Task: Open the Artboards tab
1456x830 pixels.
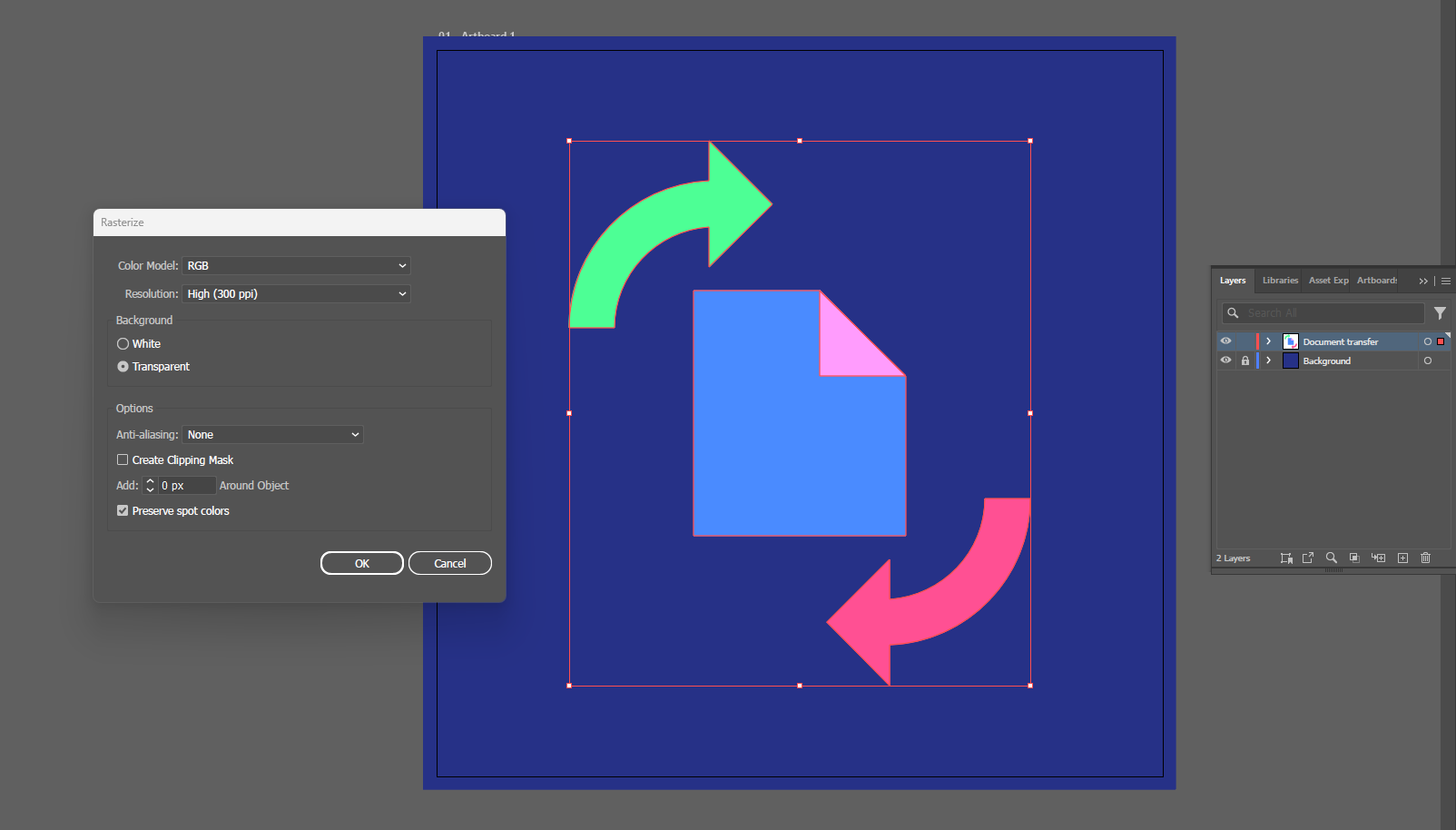Action: tap(1377, 281)
